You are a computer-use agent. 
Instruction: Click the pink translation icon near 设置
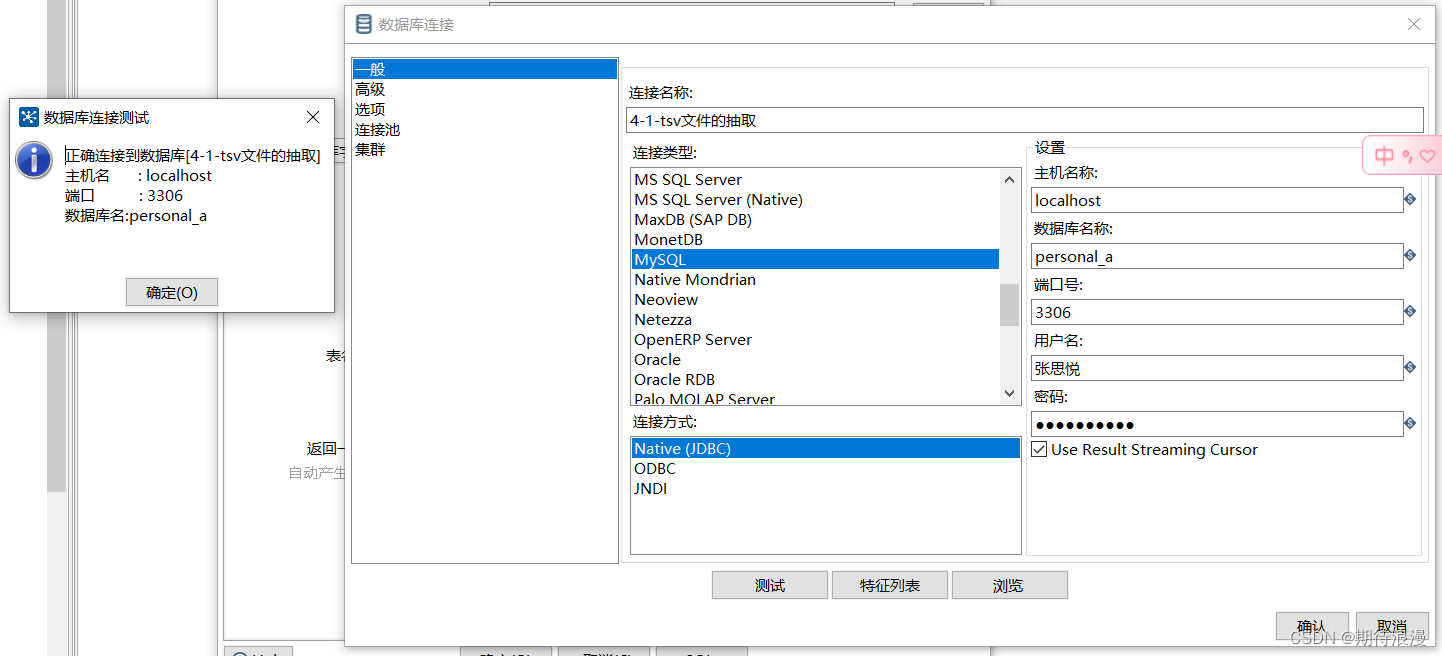(1400, 155)
